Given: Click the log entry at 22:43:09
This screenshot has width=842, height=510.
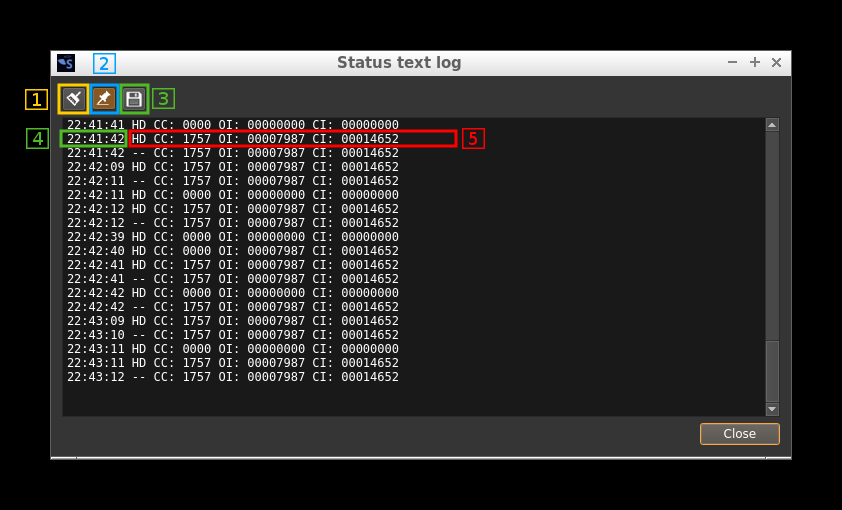Looking at the screenshot, I should [x=232, y=321].
